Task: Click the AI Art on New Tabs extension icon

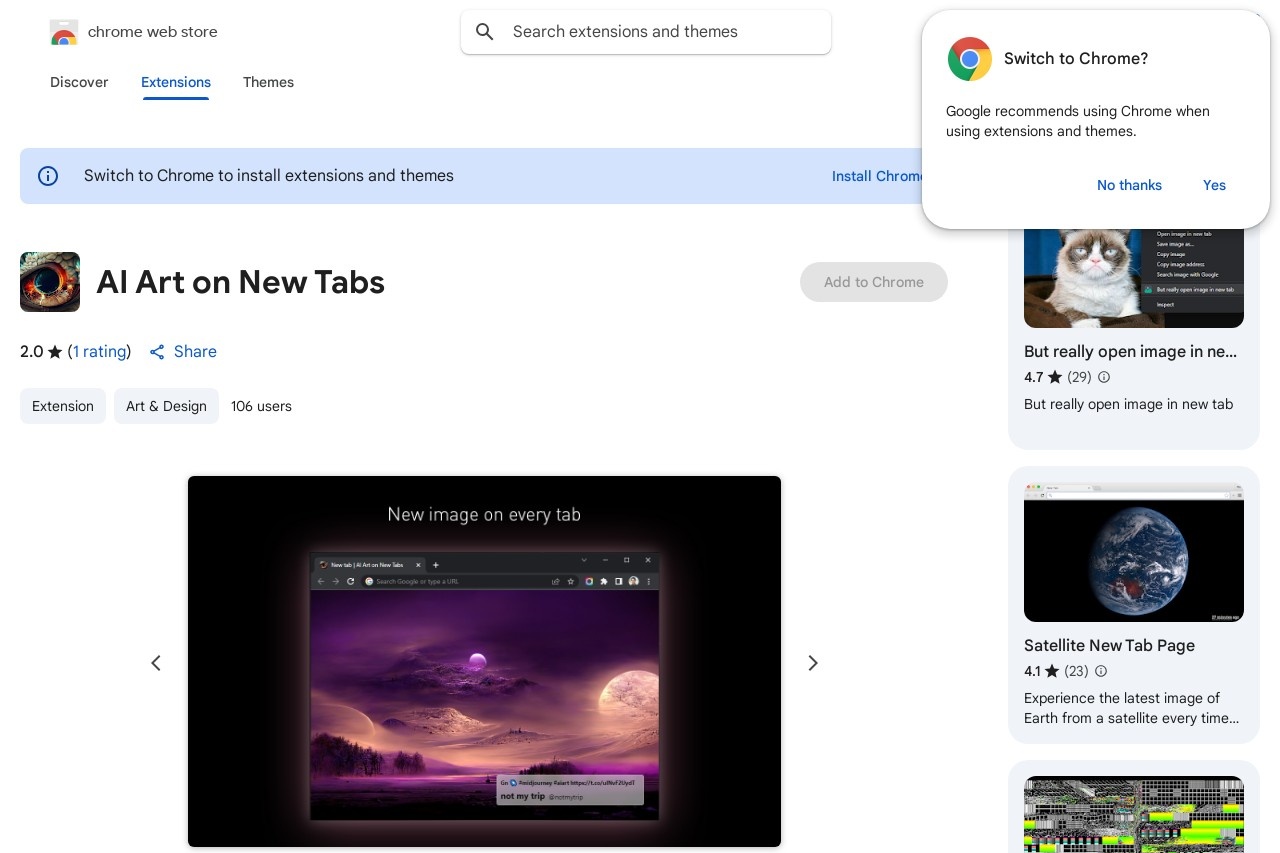Action: (50, 282)
